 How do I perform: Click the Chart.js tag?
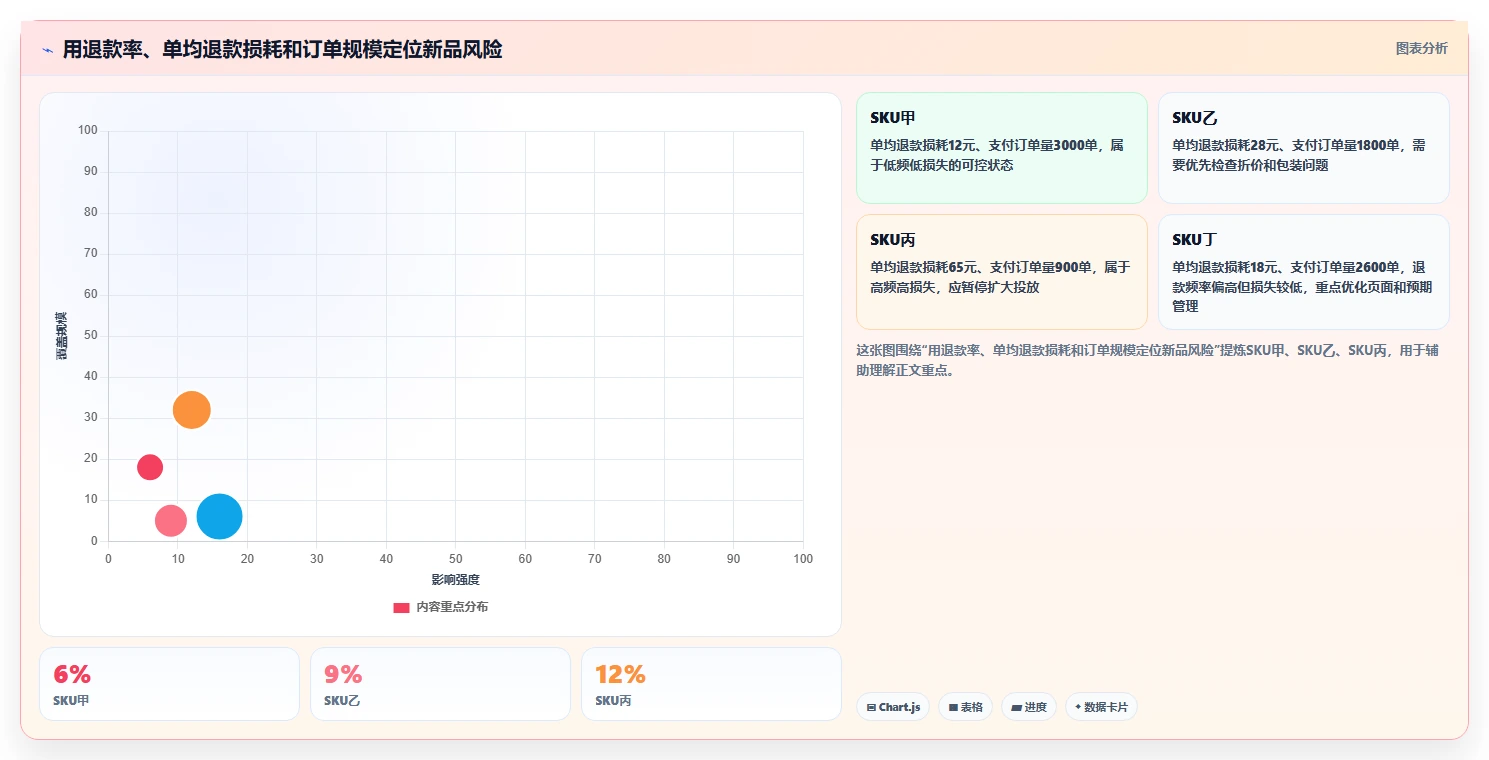tap(893, 707)
